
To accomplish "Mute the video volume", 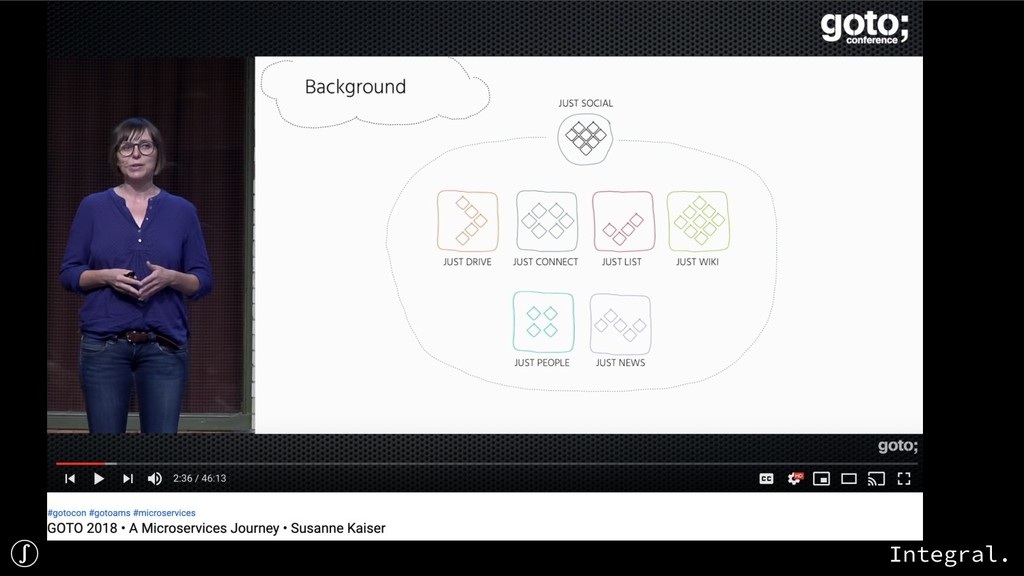I will [x=155, y=479].
